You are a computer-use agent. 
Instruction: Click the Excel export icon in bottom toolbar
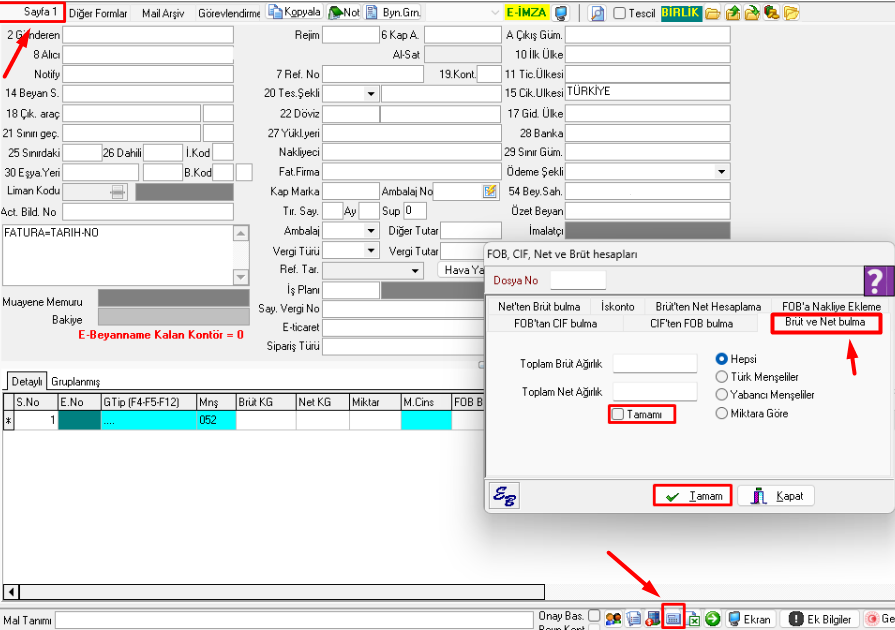click(x=693, y=619)
